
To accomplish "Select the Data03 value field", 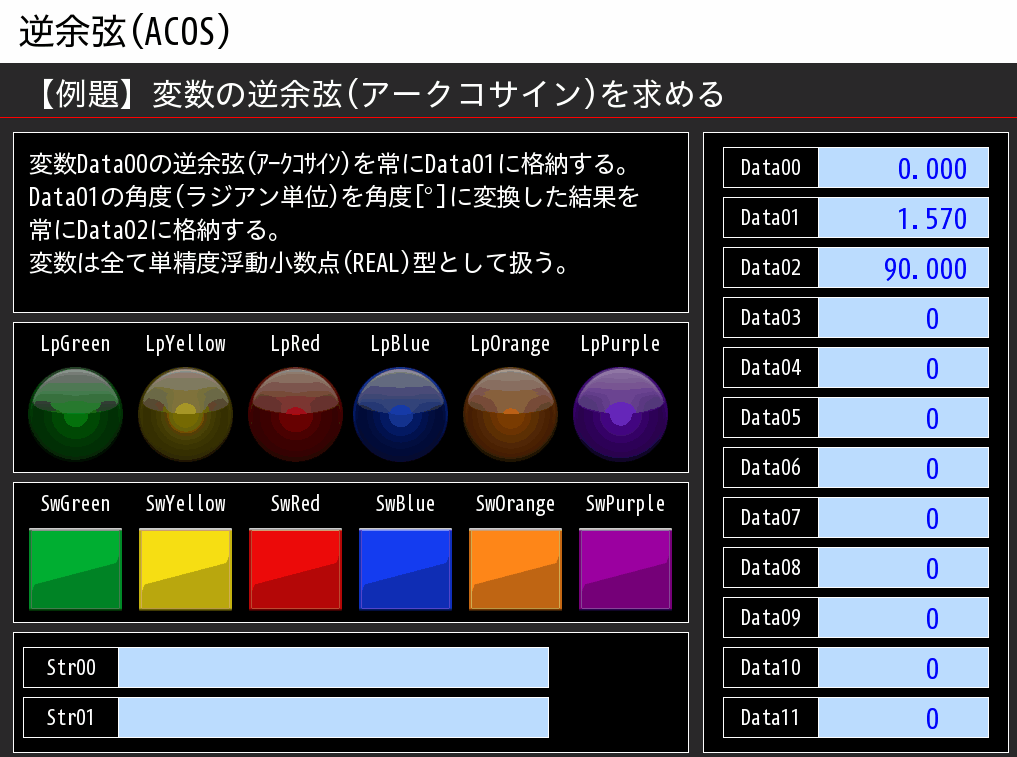I will [903, 317].
